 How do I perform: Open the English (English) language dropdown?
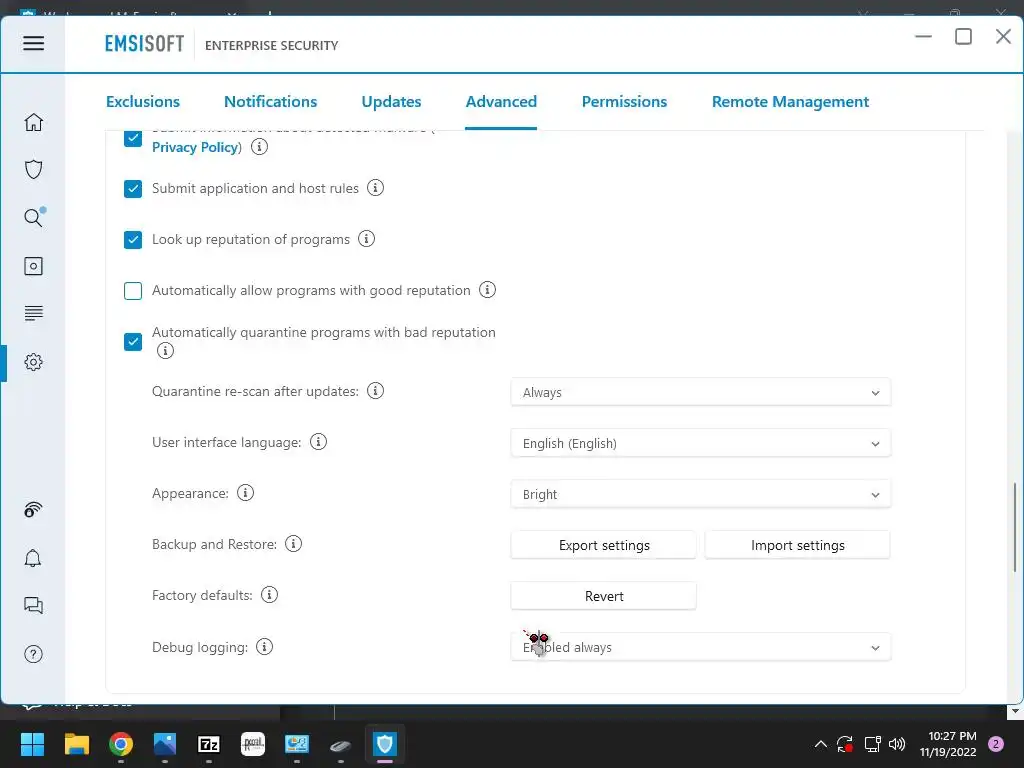click(701, 443)
